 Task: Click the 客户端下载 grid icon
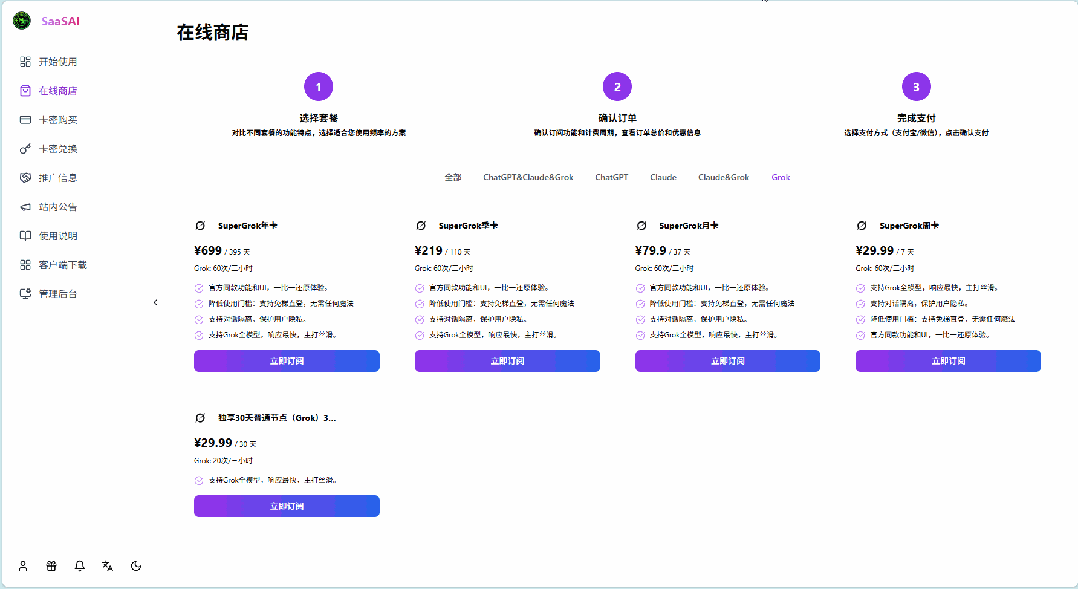[x=25, y=265]
